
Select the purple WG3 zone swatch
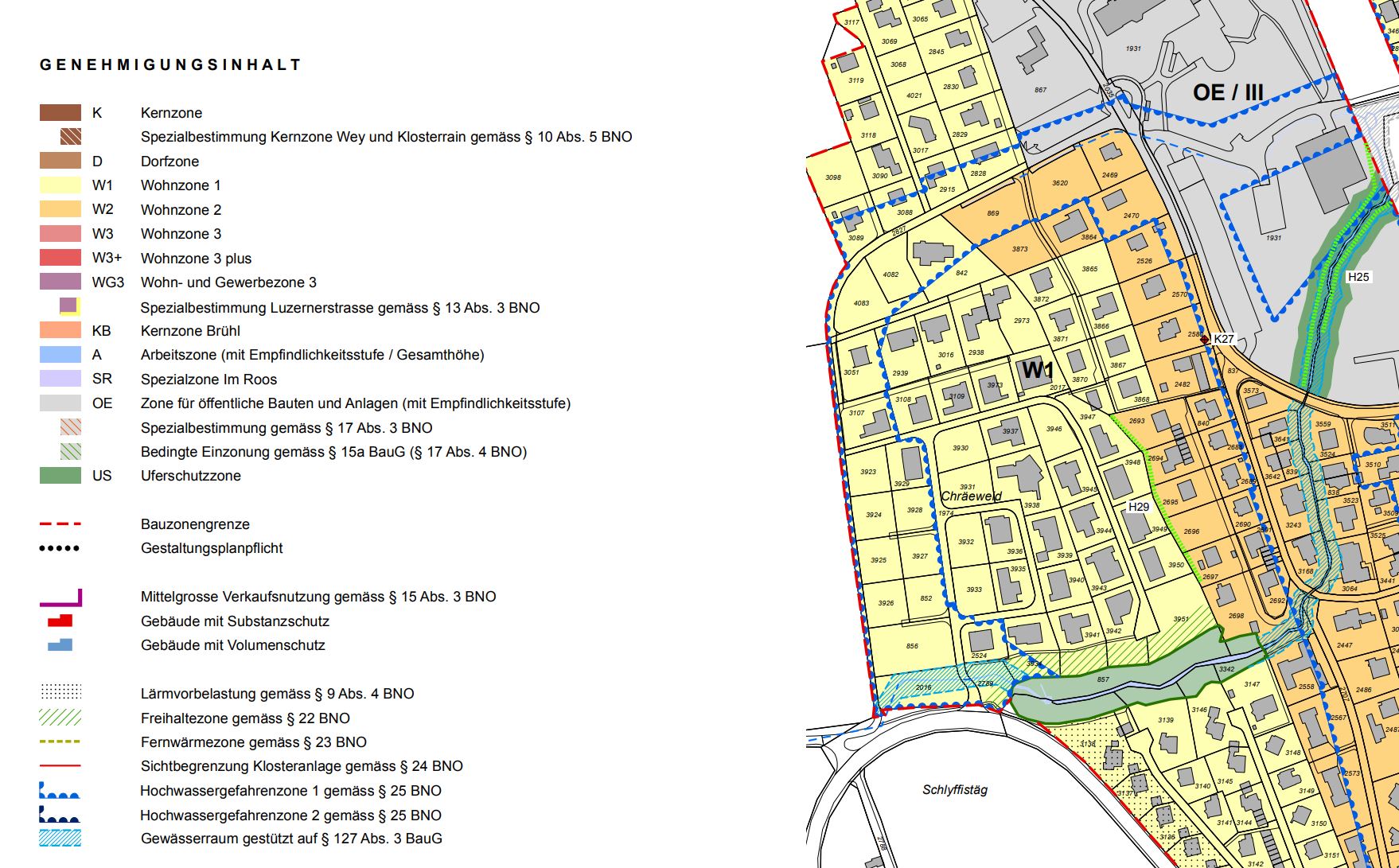point(60,282)
